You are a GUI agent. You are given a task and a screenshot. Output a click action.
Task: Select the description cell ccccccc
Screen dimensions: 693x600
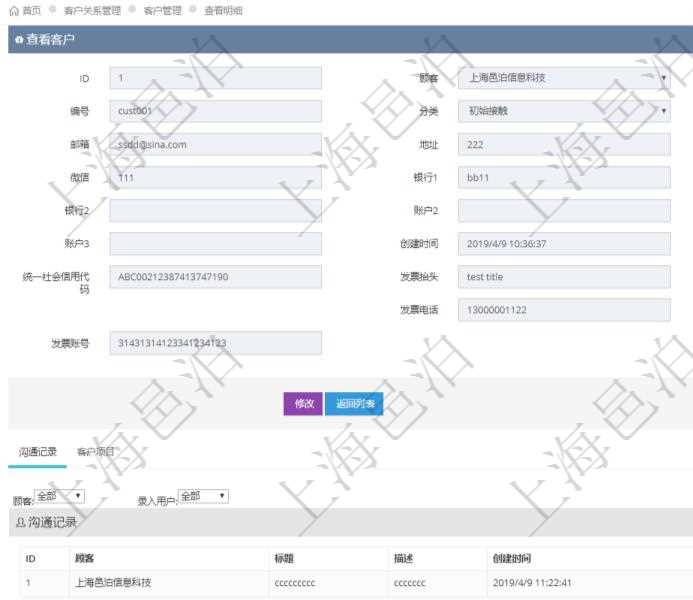[x=409, y=583]
